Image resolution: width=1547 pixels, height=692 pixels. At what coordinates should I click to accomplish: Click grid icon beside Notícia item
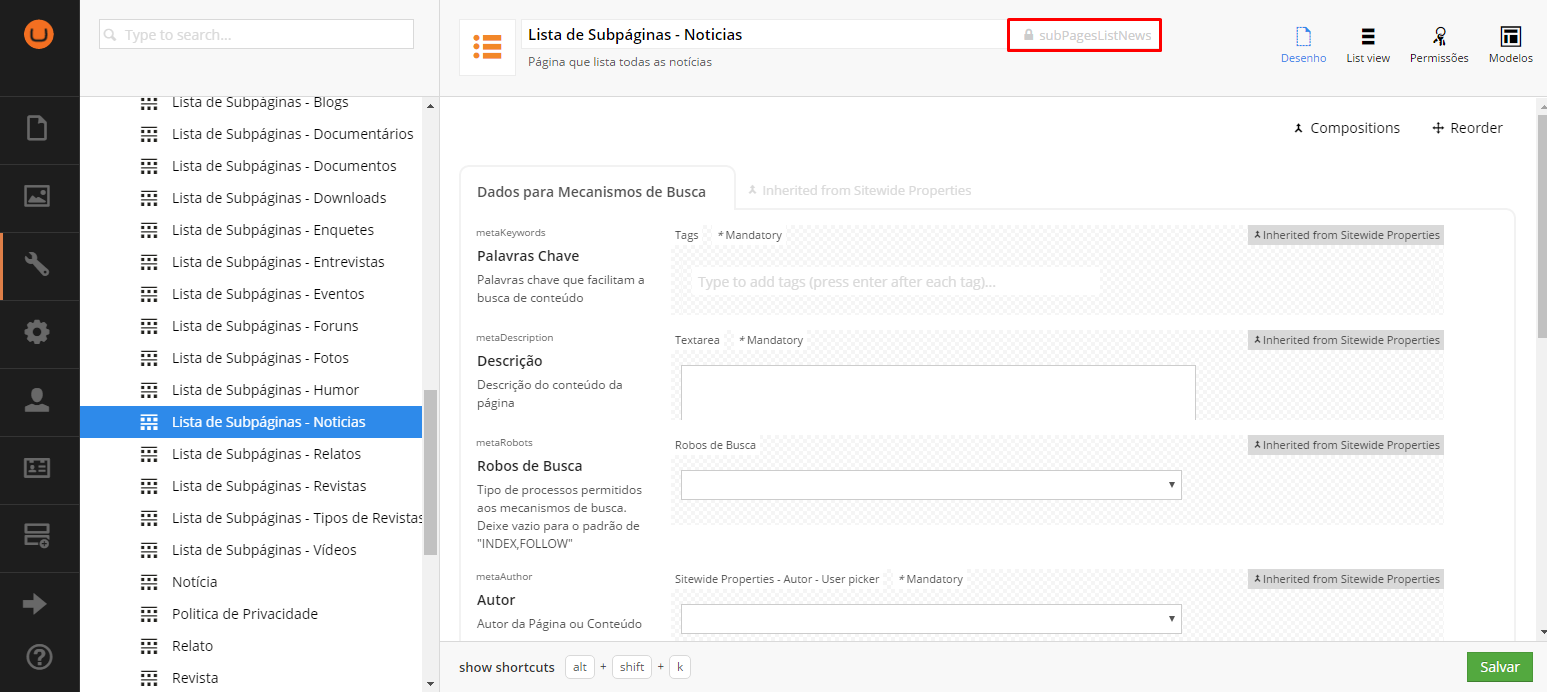coord(149,582)
